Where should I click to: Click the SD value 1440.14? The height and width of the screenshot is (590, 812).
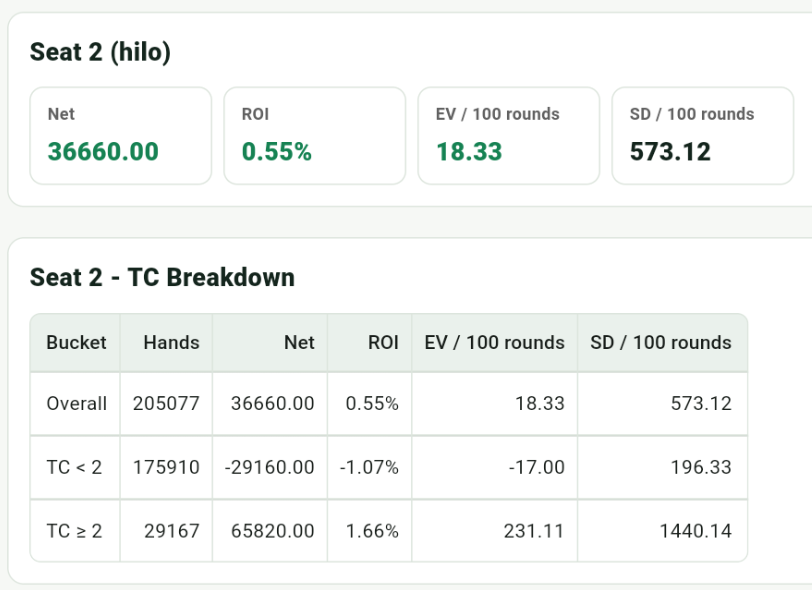click(695, 531)
